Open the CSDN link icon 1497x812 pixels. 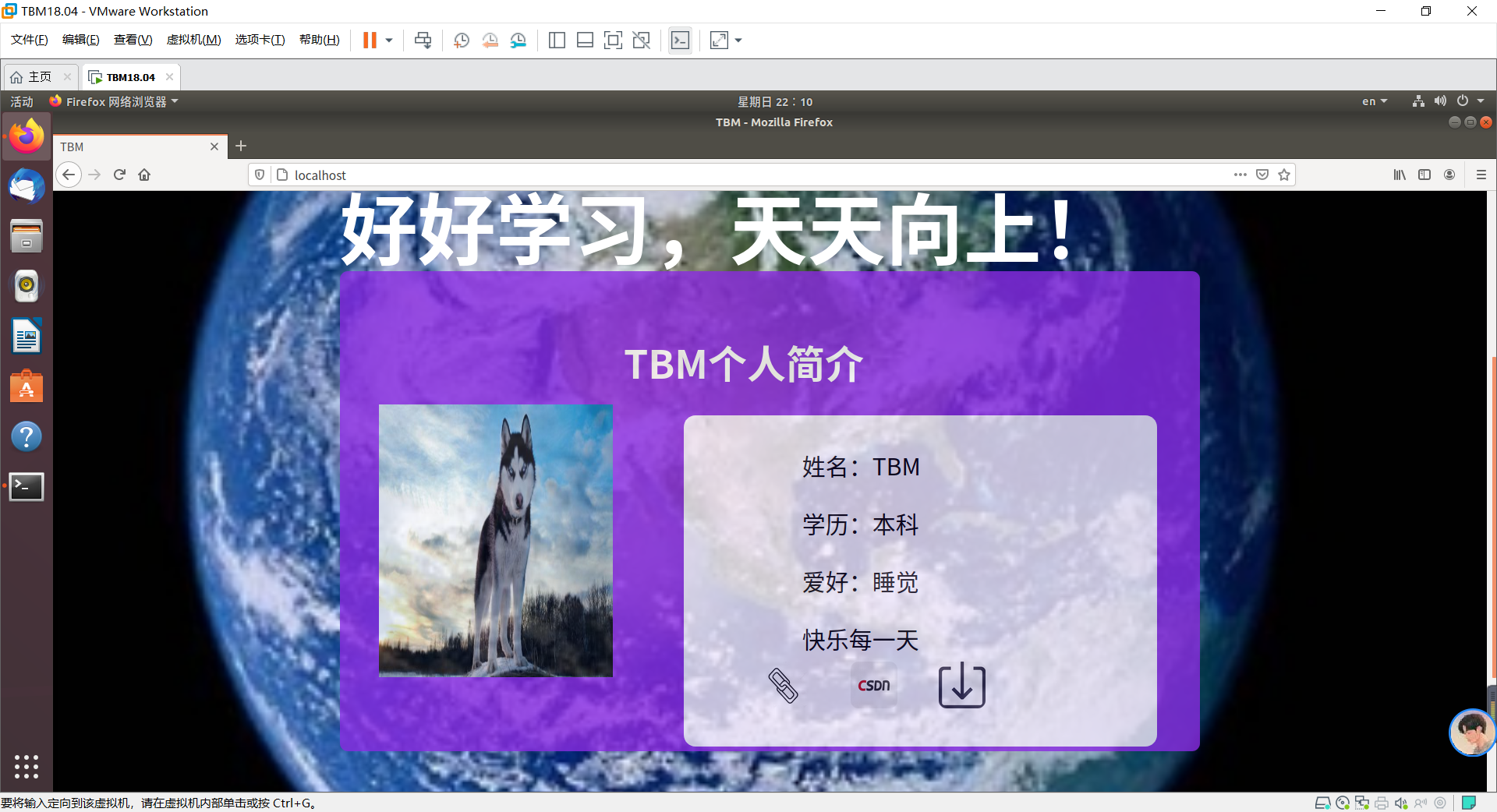point(873,686)
